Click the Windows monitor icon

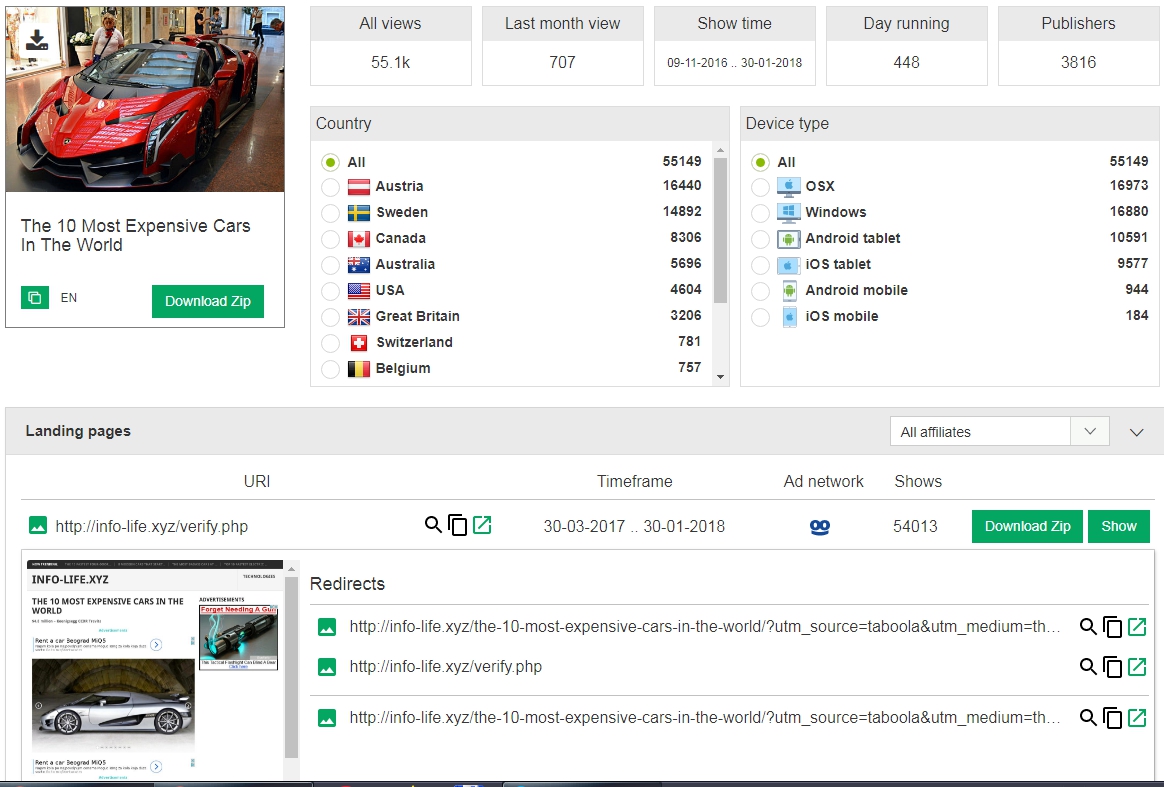coord(788,212)
